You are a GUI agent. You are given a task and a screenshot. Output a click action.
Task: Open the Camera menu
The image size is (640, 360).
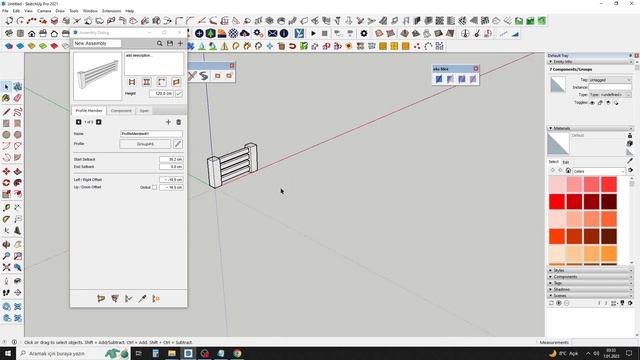44,11
